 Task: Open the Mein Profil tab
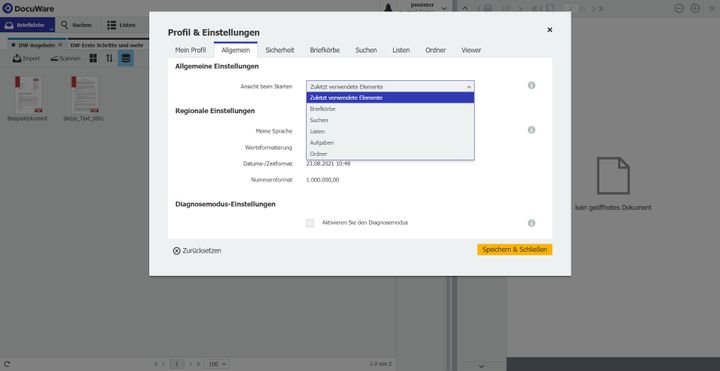(x=190, y=50)
